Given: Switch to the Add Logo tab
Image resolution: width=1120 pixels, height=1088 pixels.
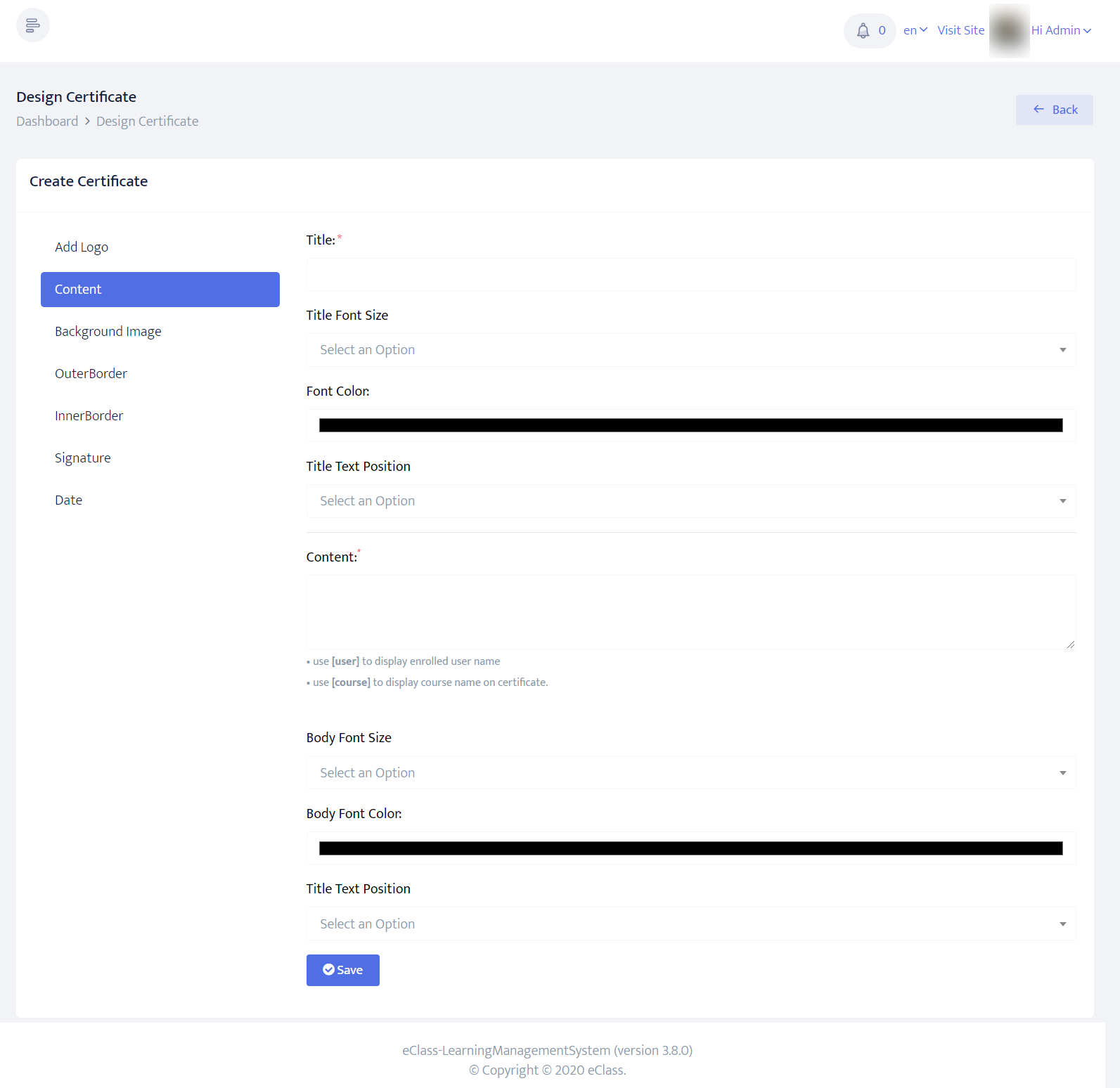Looking at the screenshot, I should coord(82,247).
